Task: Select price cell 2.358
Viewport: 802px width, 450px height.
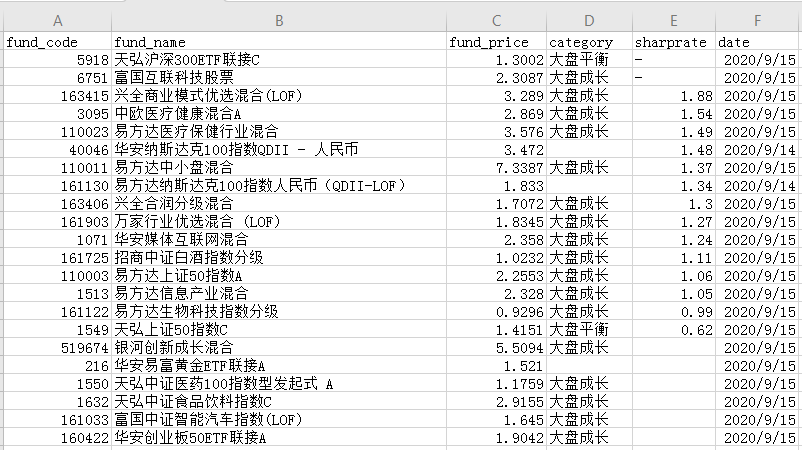Action: point(496,239)
